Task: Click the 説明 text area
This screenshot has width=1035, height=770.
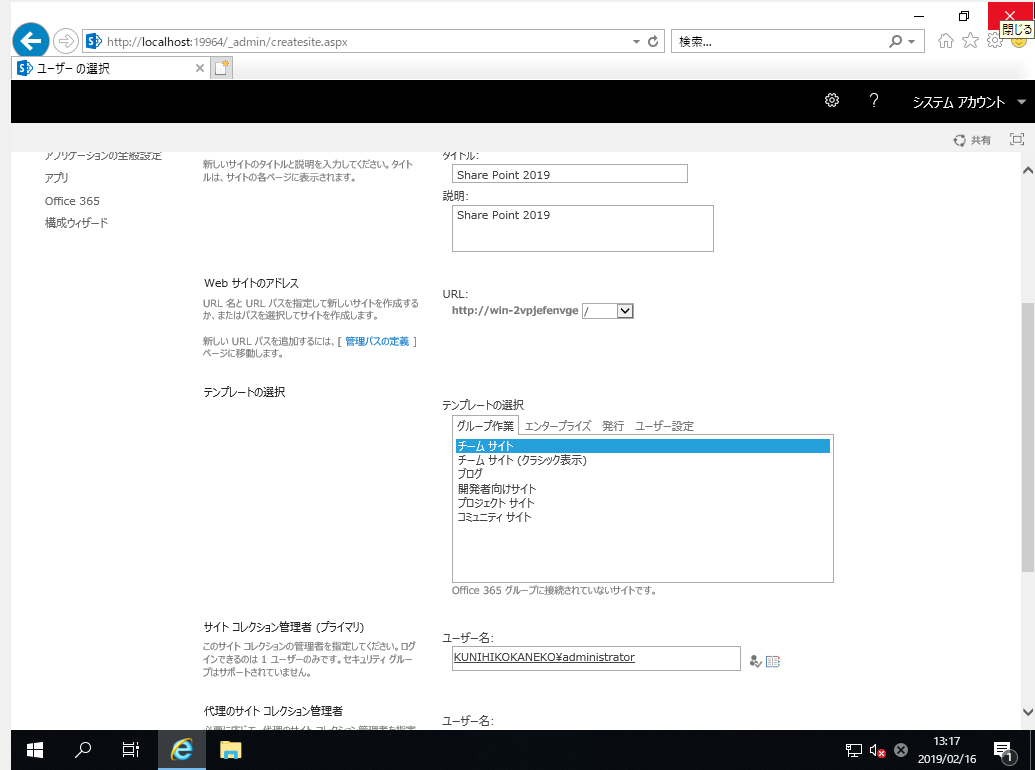Action: point(583,228)
